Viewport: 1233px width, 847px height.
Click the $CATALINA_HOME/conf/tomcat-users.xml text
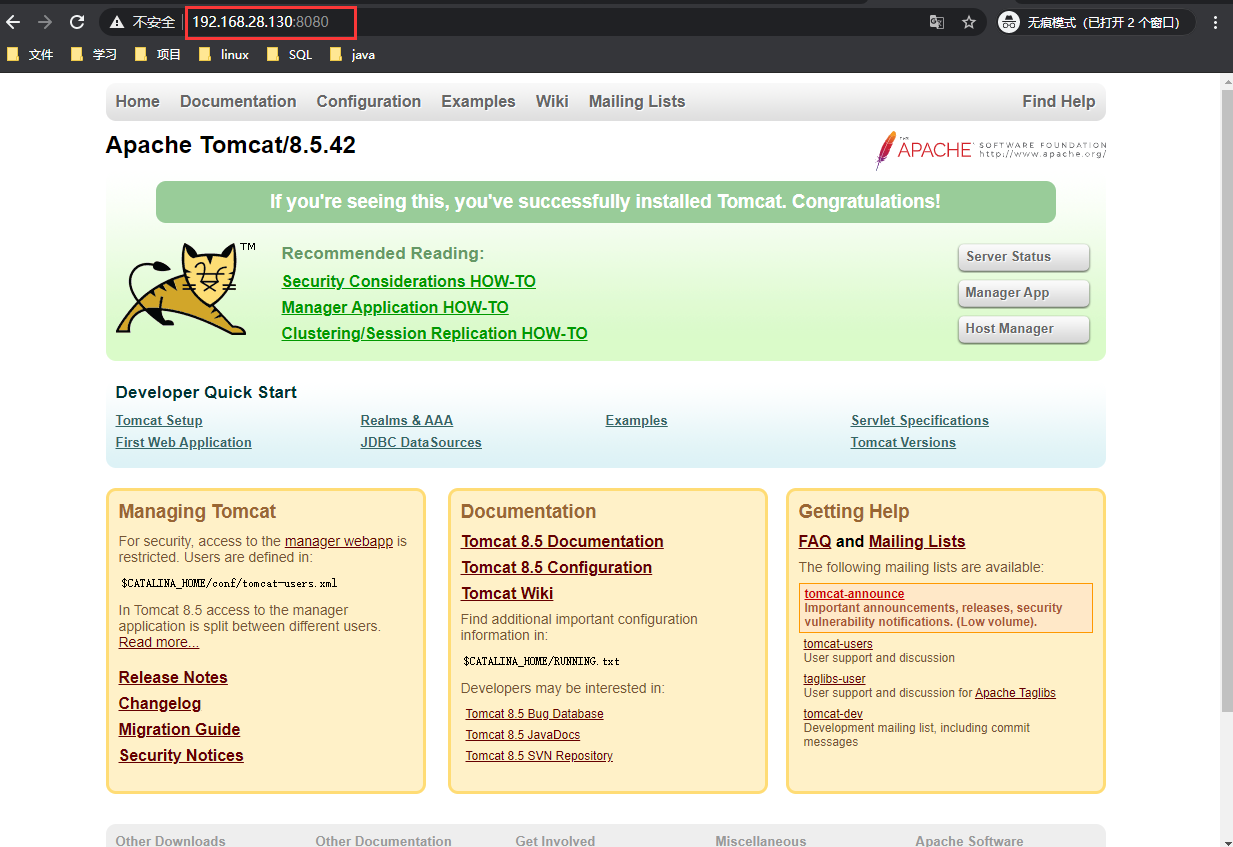(229, 583)
